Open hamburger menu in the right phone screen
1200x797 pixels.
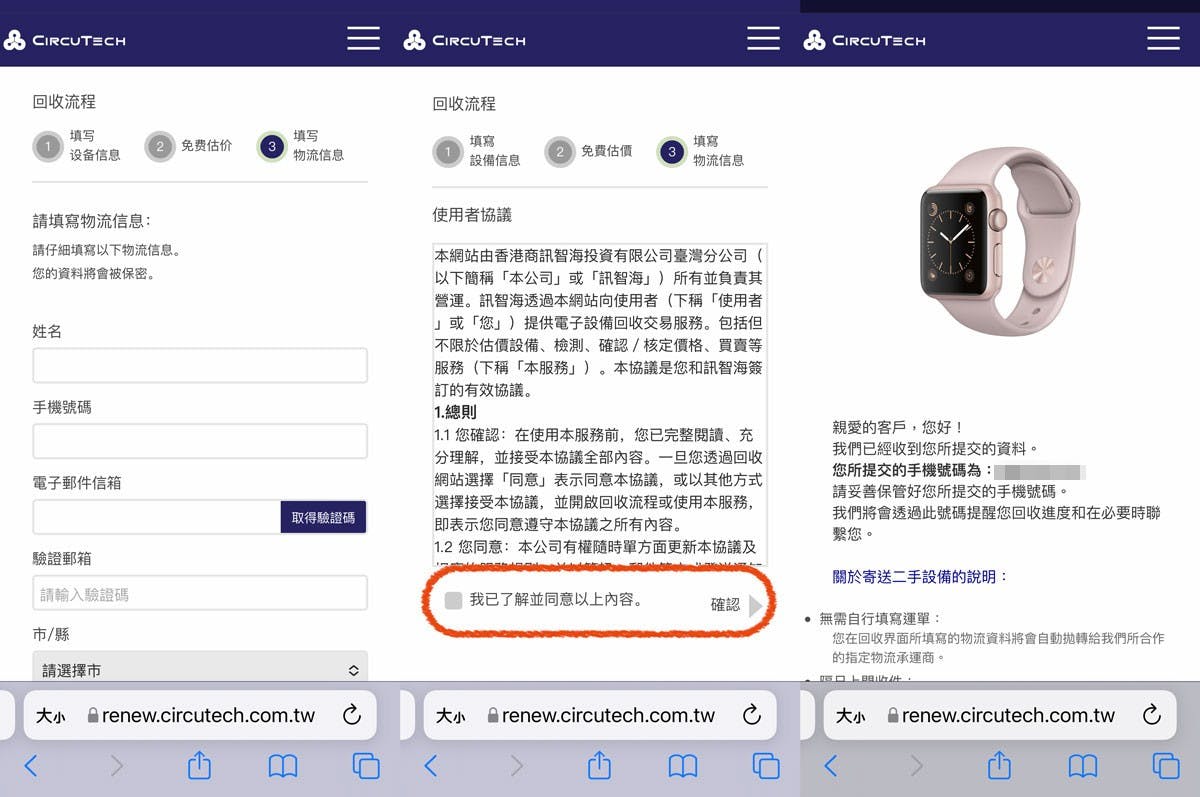point(1163,39)
